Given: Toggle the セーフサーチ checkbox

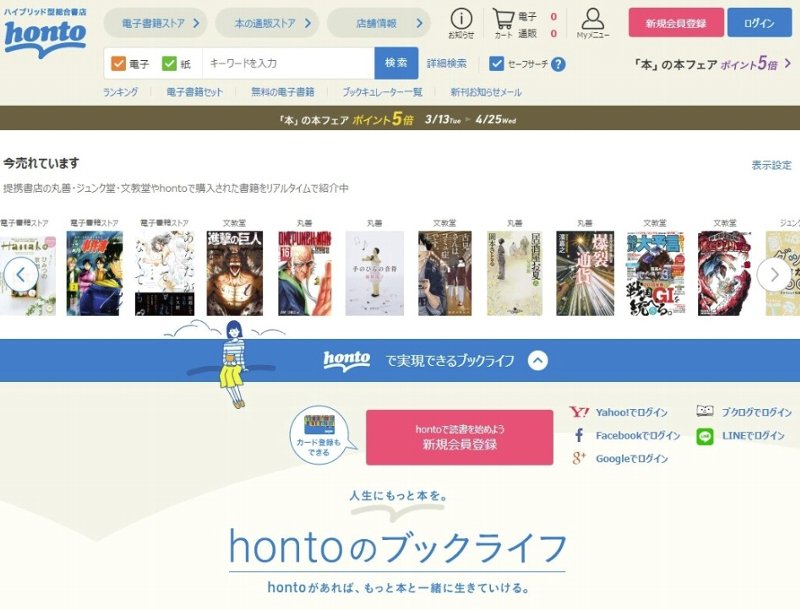Looking at the screenshot, I should (x=496, y=64).
